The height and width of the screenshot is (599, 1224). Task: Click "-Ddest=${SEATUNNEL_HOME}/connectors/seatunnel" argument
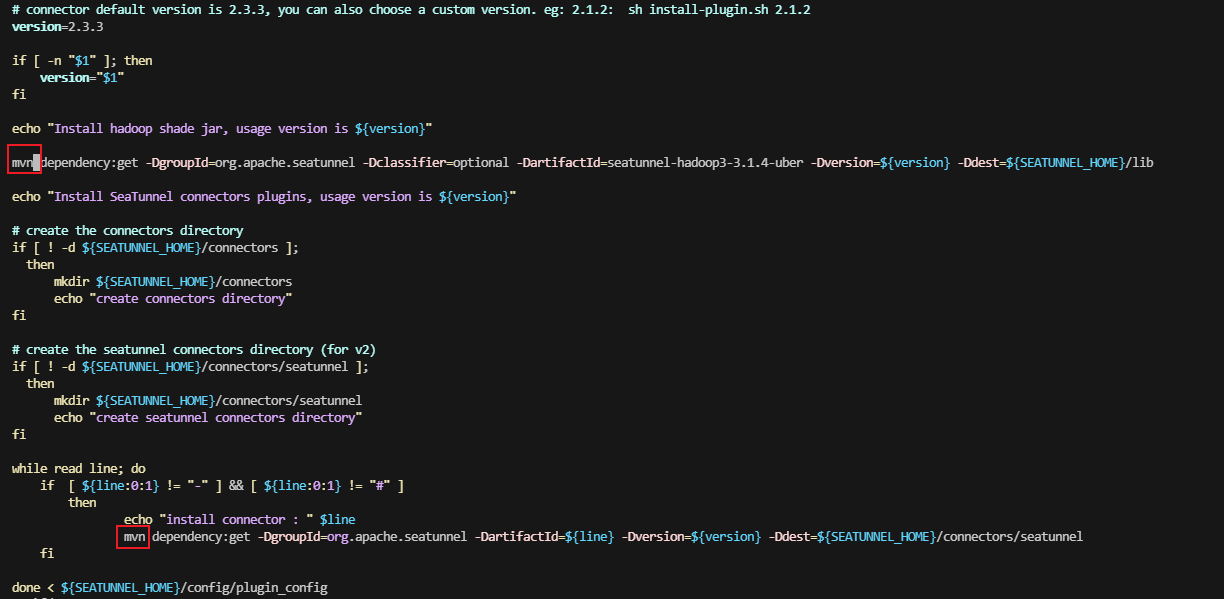click(926, 536)
